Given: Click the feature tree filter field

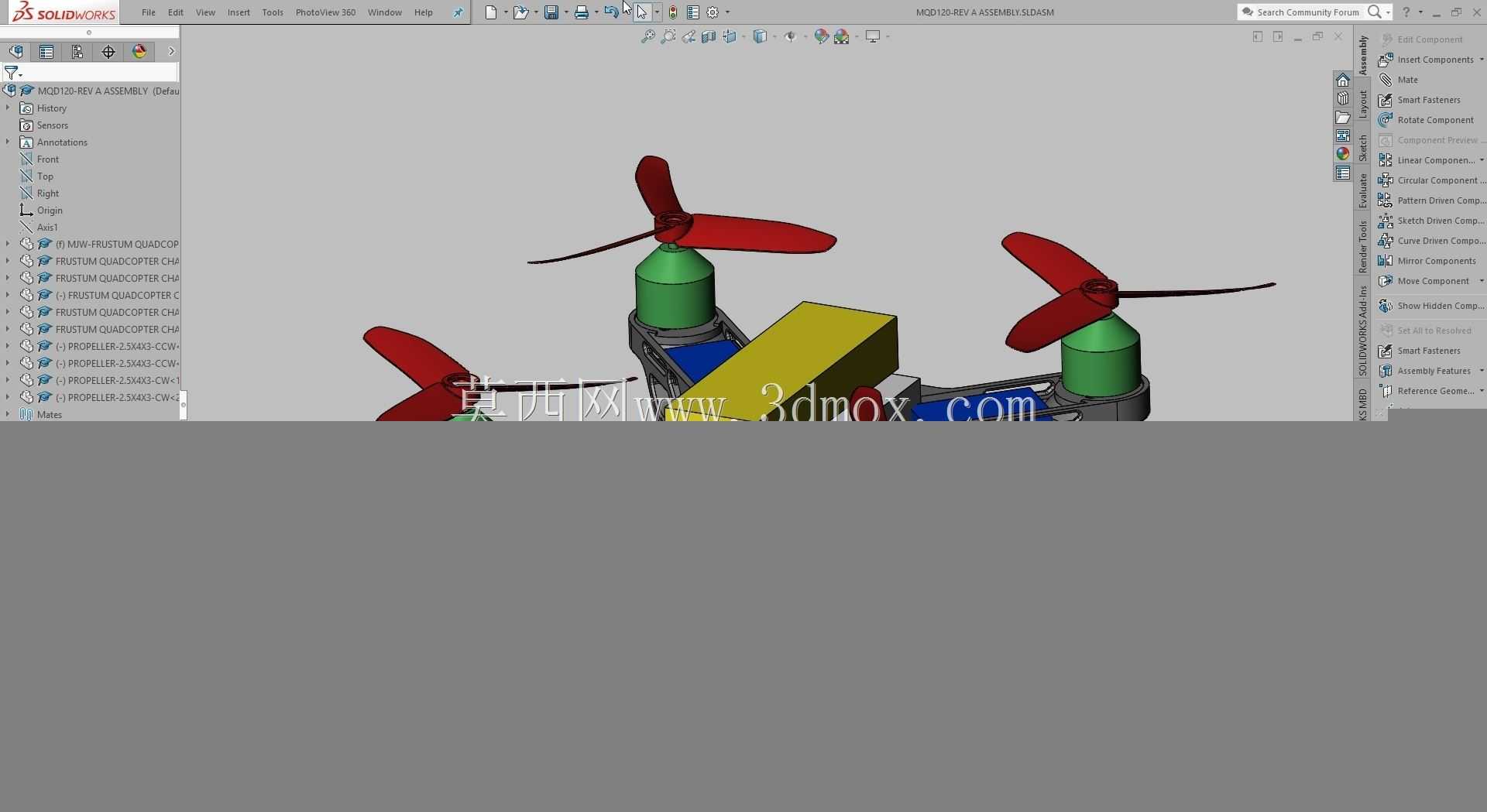Looking at the screenshot, I should point(101,73).
